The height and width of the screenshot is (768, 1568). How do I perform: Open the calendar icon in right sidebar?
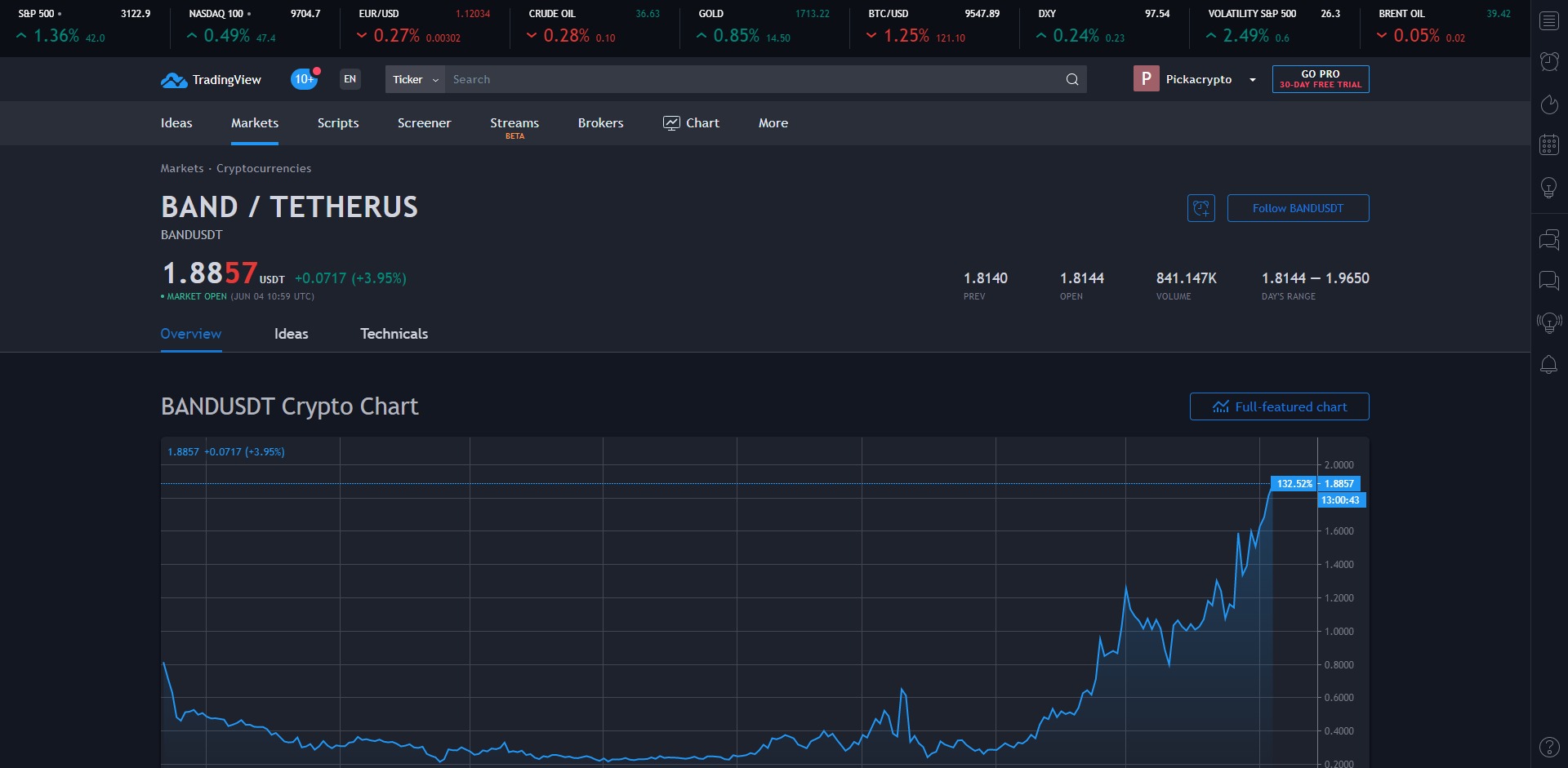[x=1549, y=144]
